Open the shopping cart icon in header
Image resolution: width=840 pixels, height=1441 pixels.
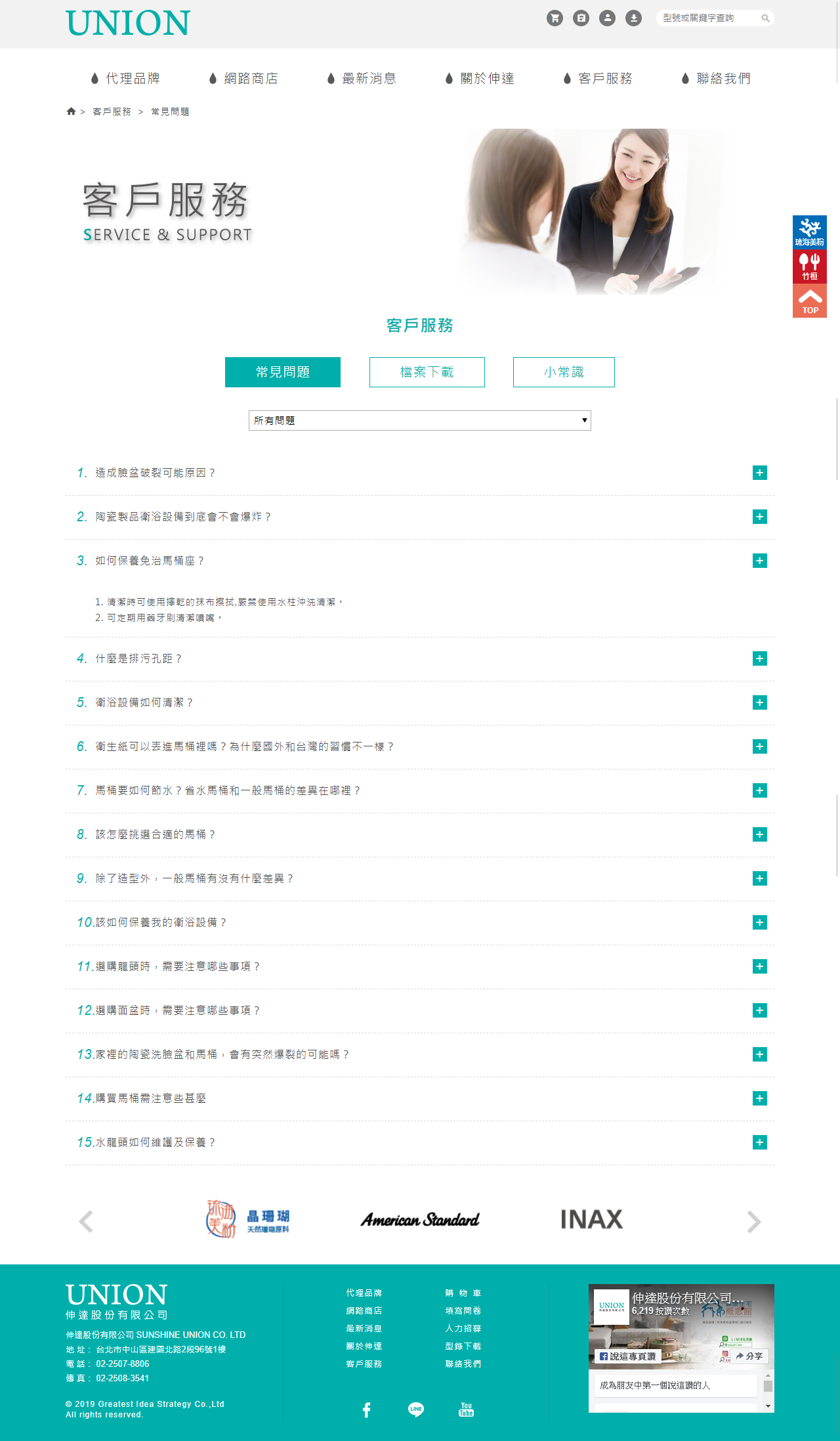(555, 18)
